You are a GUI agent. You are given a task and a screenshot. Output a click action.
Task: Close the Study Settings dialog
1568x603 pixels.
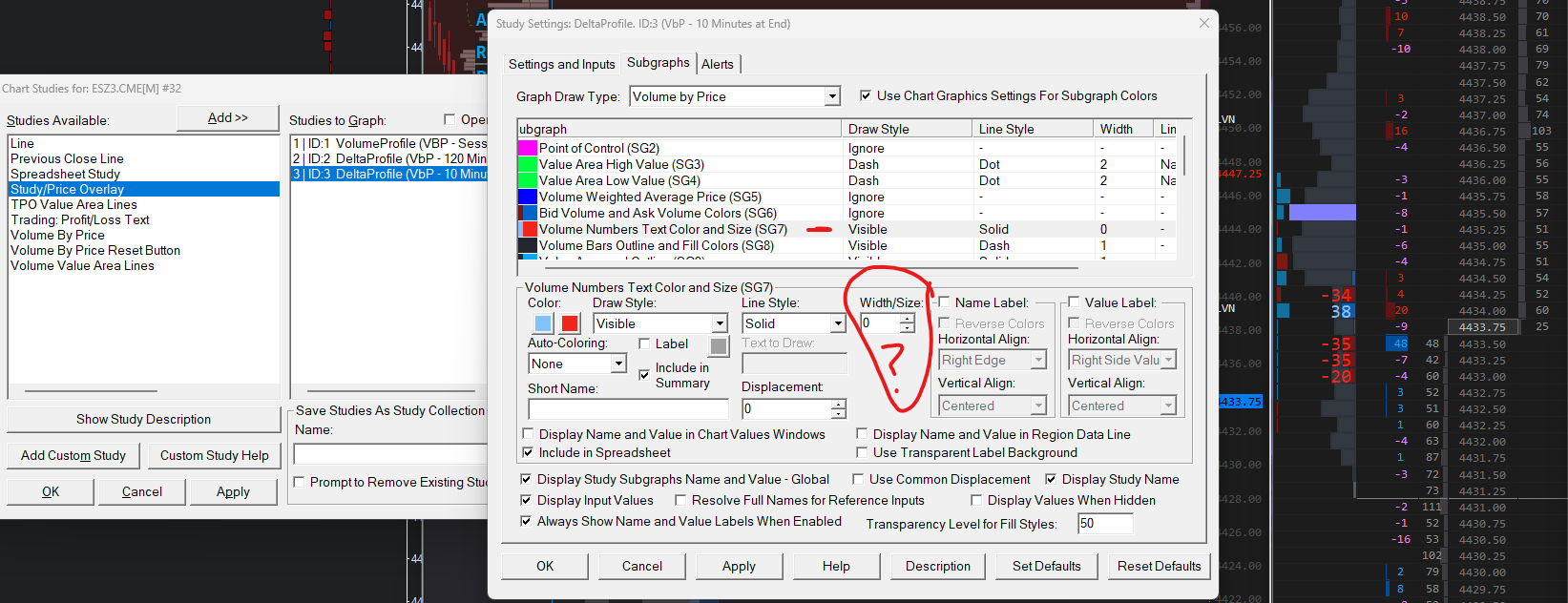pyautogui.click(x=1203, y=23)
